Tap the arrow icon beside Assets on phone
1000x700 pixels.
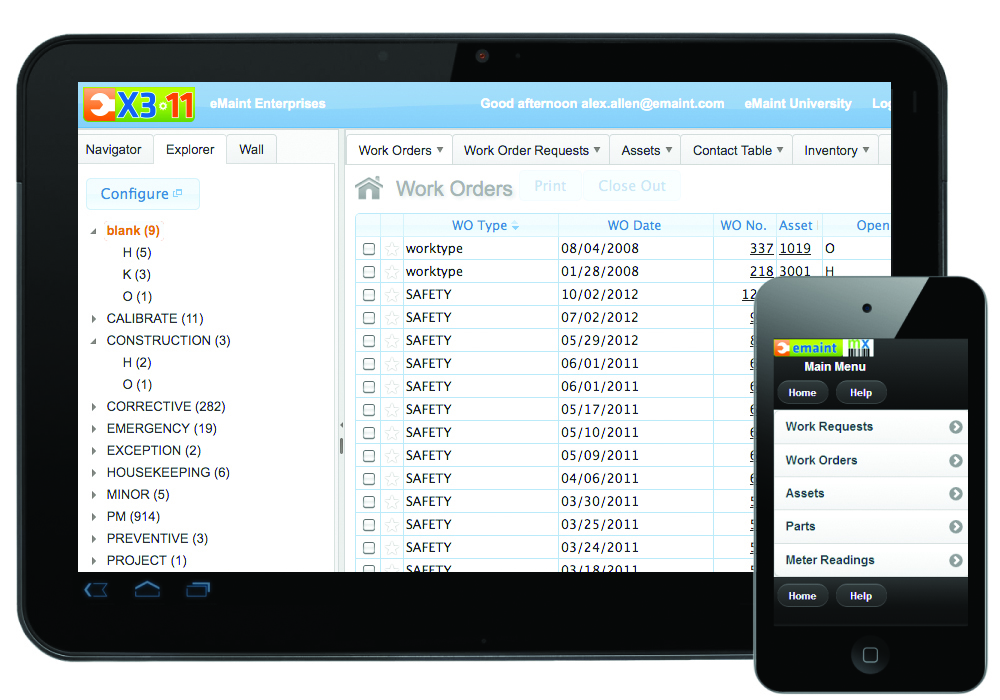[x=955, y=493]
